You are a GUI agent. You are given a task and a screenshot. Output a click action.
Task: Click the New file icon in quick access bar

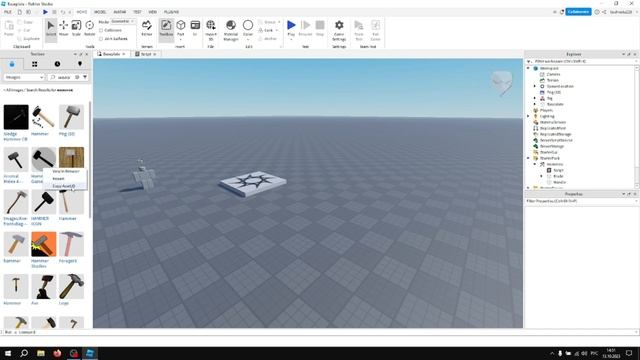20,12
